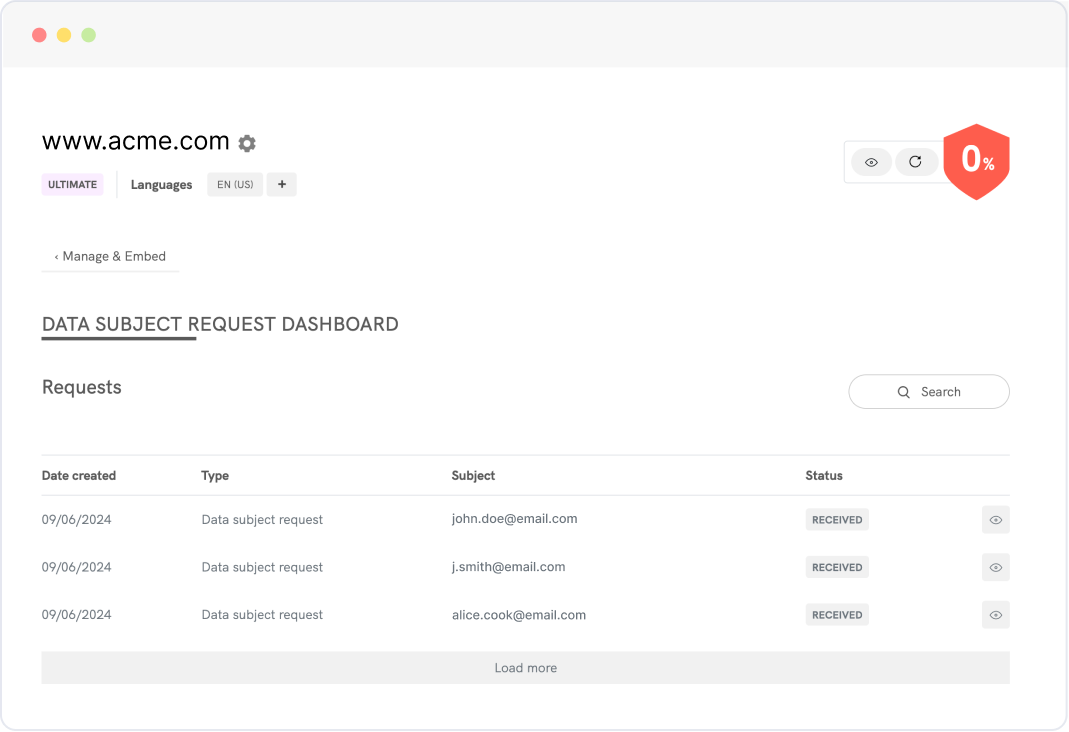1069x732 pixels.
Task: Click RECEIVED status badge for john.doe@email.com
Action: [x=837, y=520]
